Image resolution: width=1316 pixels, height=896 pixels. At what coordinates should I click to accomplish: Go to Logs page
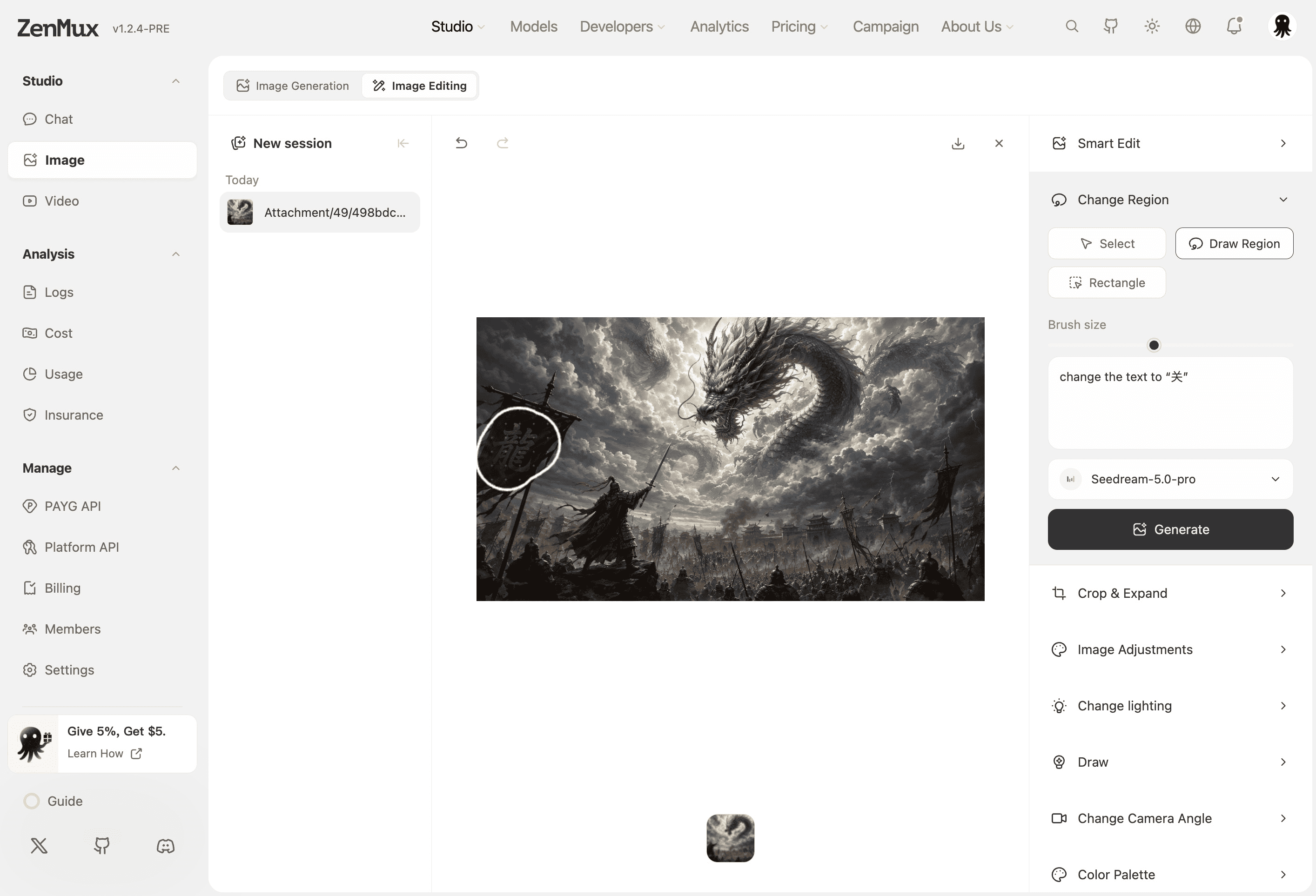click(102, 292)
